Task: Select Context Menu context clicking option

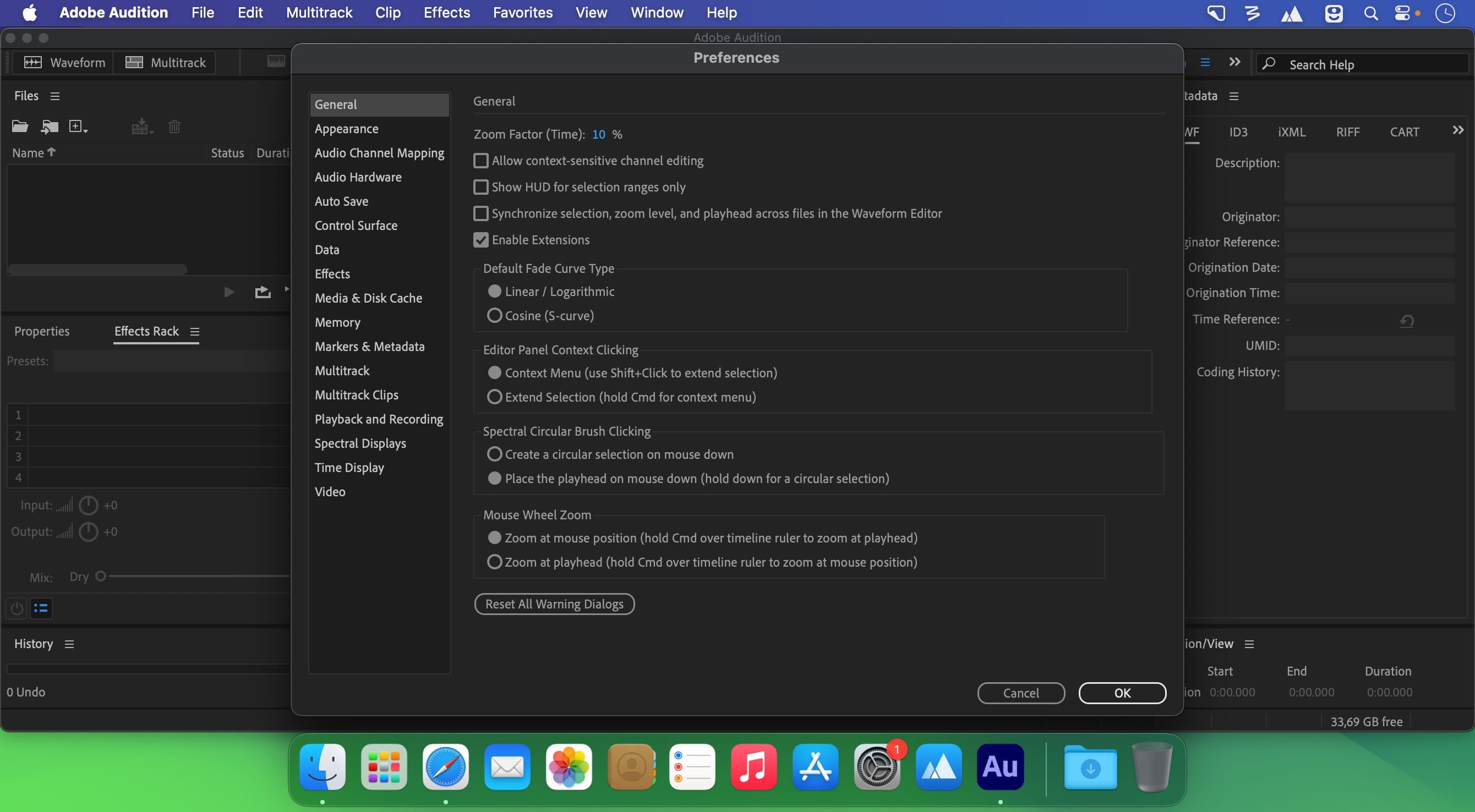Action: click(x=495, y=373)
